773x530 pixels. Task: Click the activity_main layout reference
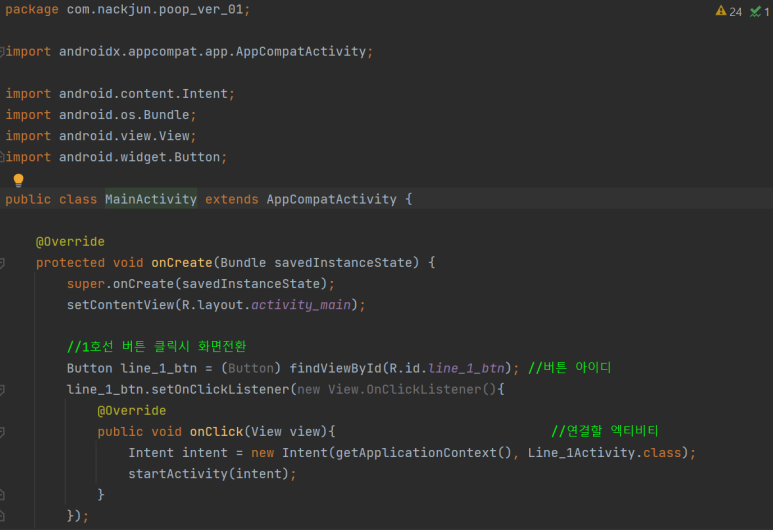[301, 305]
